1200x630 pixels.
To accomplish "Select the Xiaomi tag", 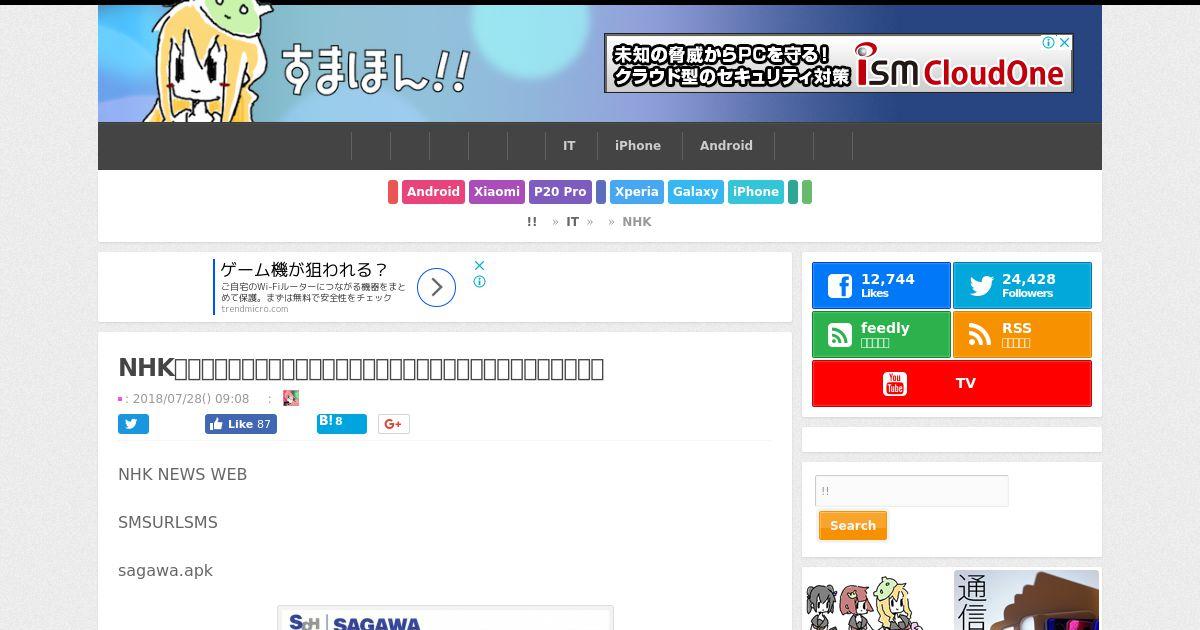I will click(x=497, y=192).
